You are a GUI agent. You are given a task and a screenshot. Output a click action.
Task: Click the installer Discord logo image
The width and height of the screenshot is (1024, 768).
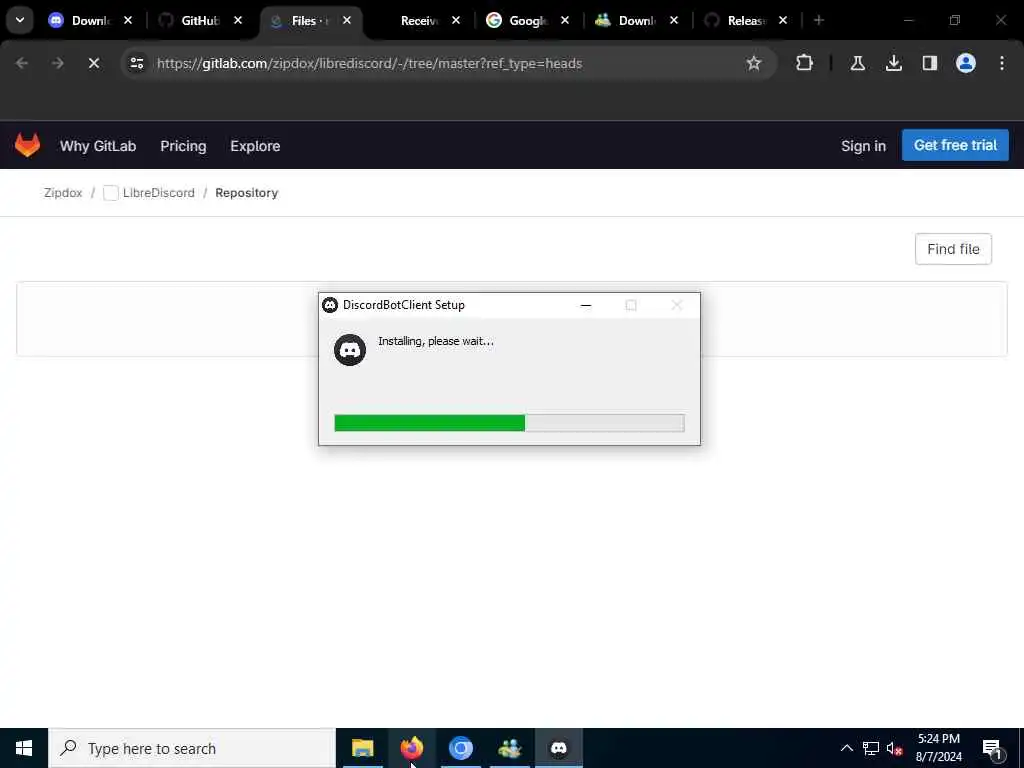350,350
